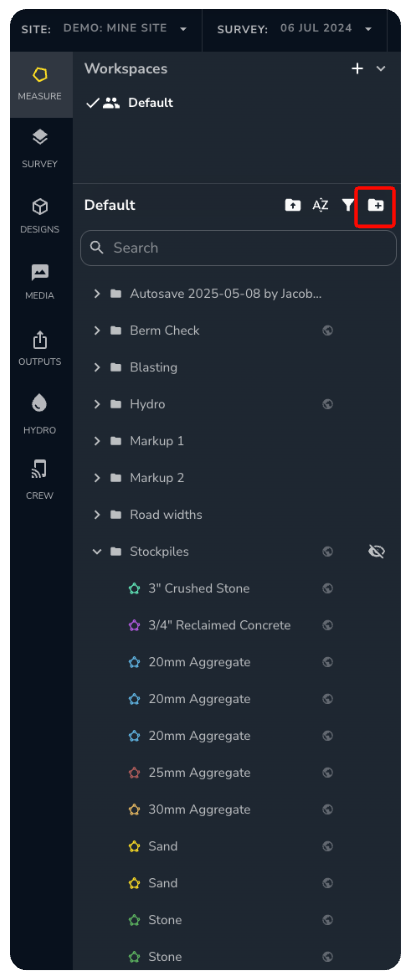Click the globe icon next to Berm Check
The width and height of the screenshot is (417, 973).
328,331
